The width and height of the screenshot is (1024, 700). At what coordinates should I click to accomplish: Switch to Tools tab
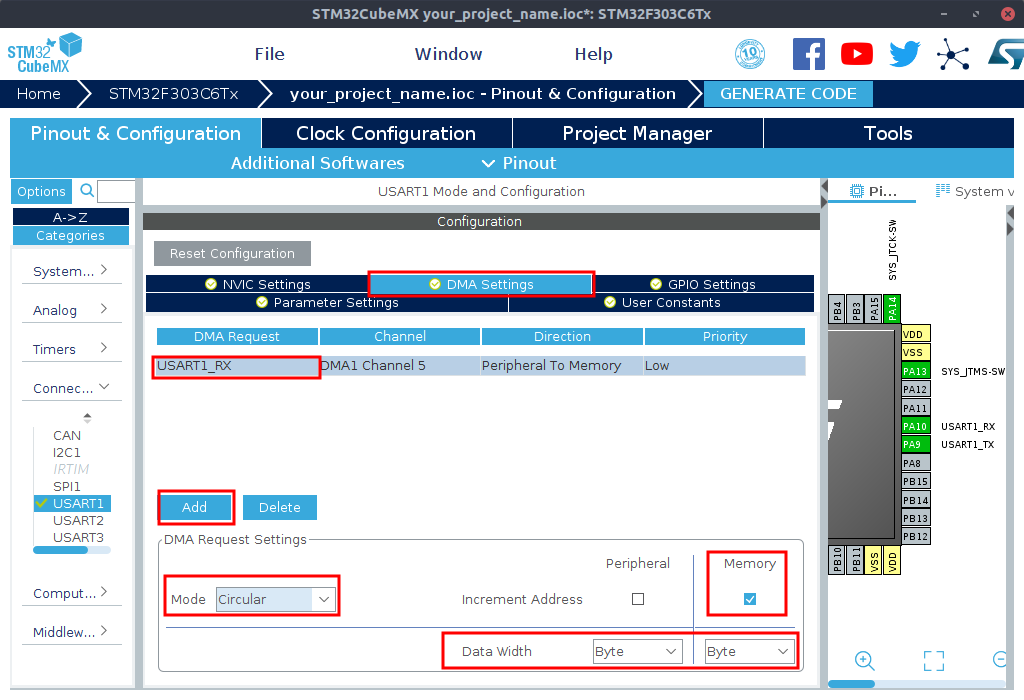(888, 133)
